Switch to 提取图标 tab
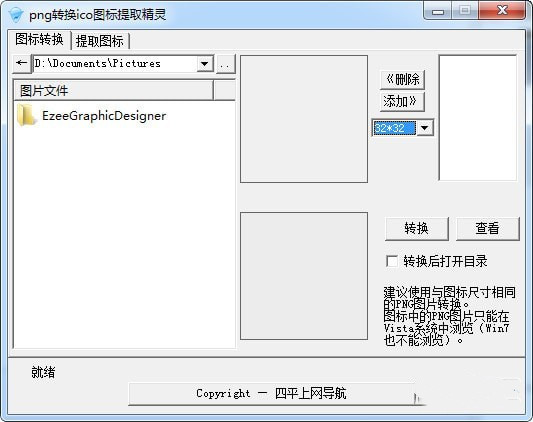533x422 pixels. (100, 41)
